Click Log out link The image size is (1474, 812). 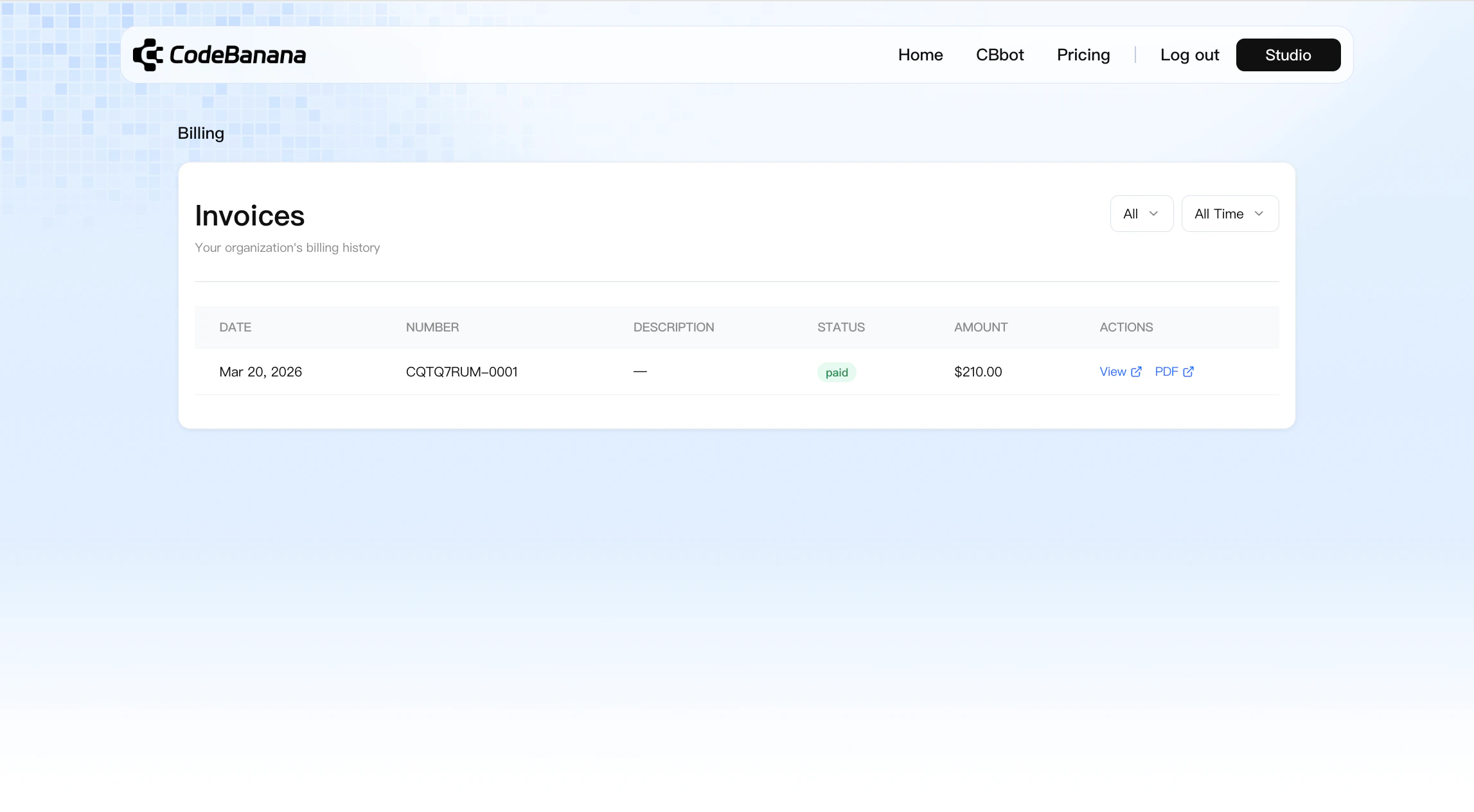coord(1189,55)
